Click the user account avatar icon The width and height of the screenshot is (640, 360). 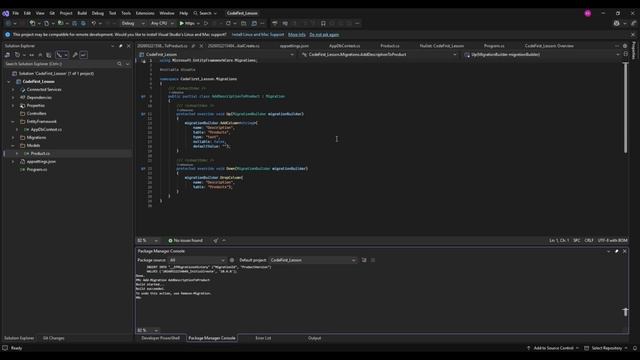pos(588,13)
